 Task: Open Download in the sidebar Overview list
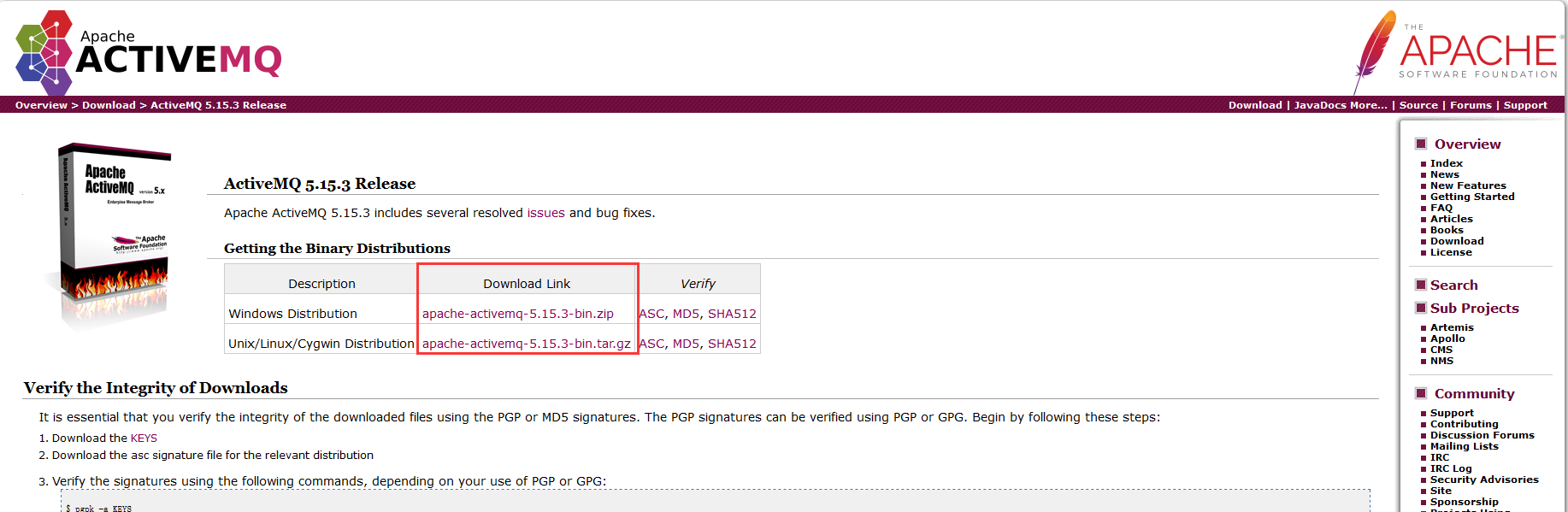pyautogui.click(x=1457, y=241)
